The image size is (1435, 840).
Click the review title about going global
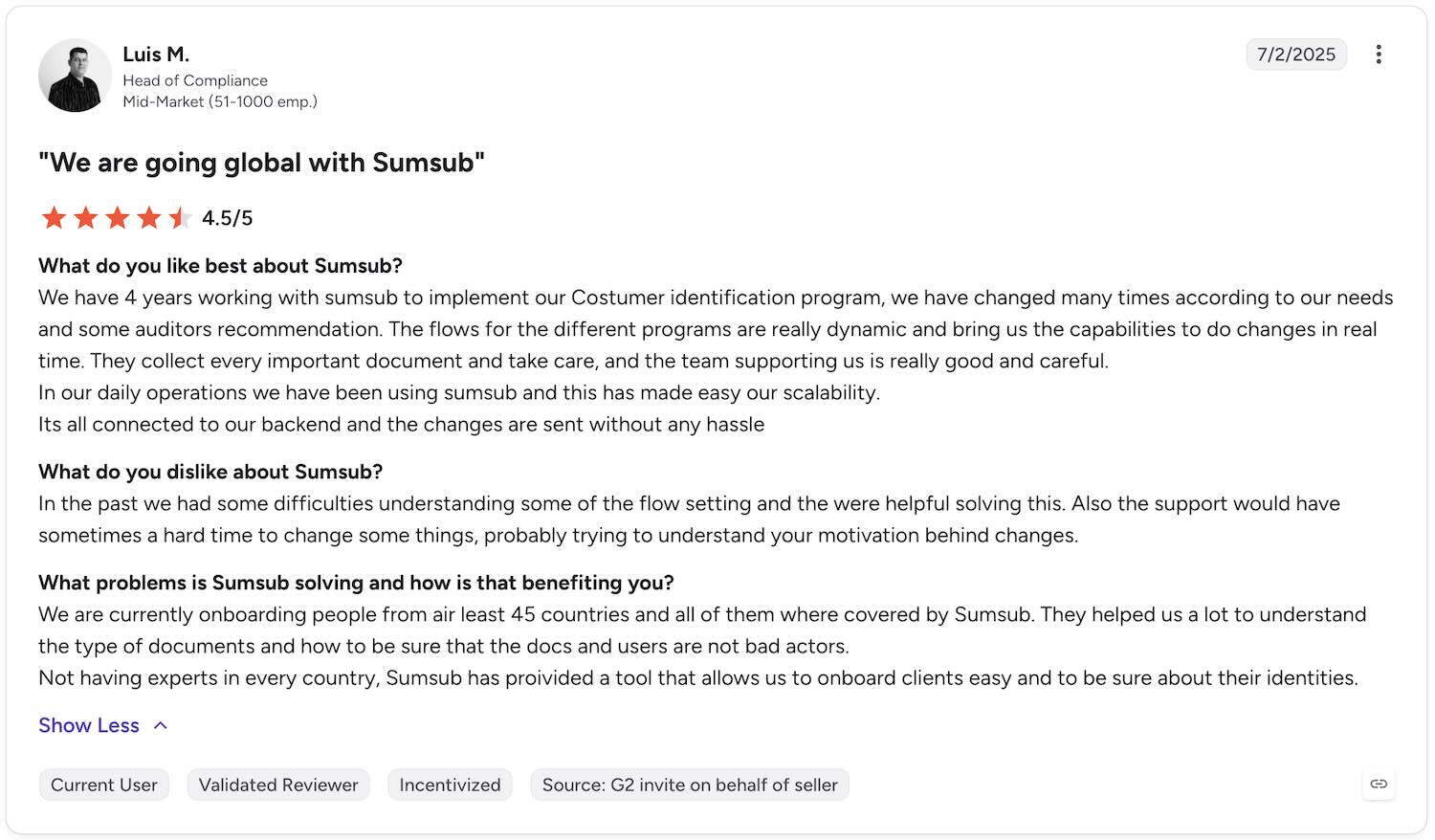point(261,163)
